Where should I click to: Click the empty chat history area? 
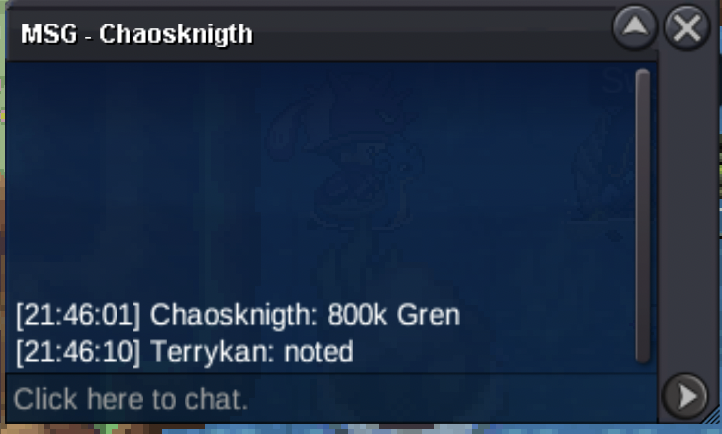coord(318,179)
